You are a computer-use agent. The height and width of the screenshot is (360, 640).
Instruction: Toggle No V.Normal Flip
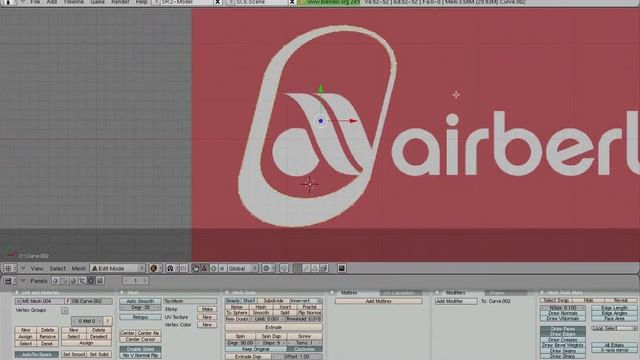(x=140, y=355)
